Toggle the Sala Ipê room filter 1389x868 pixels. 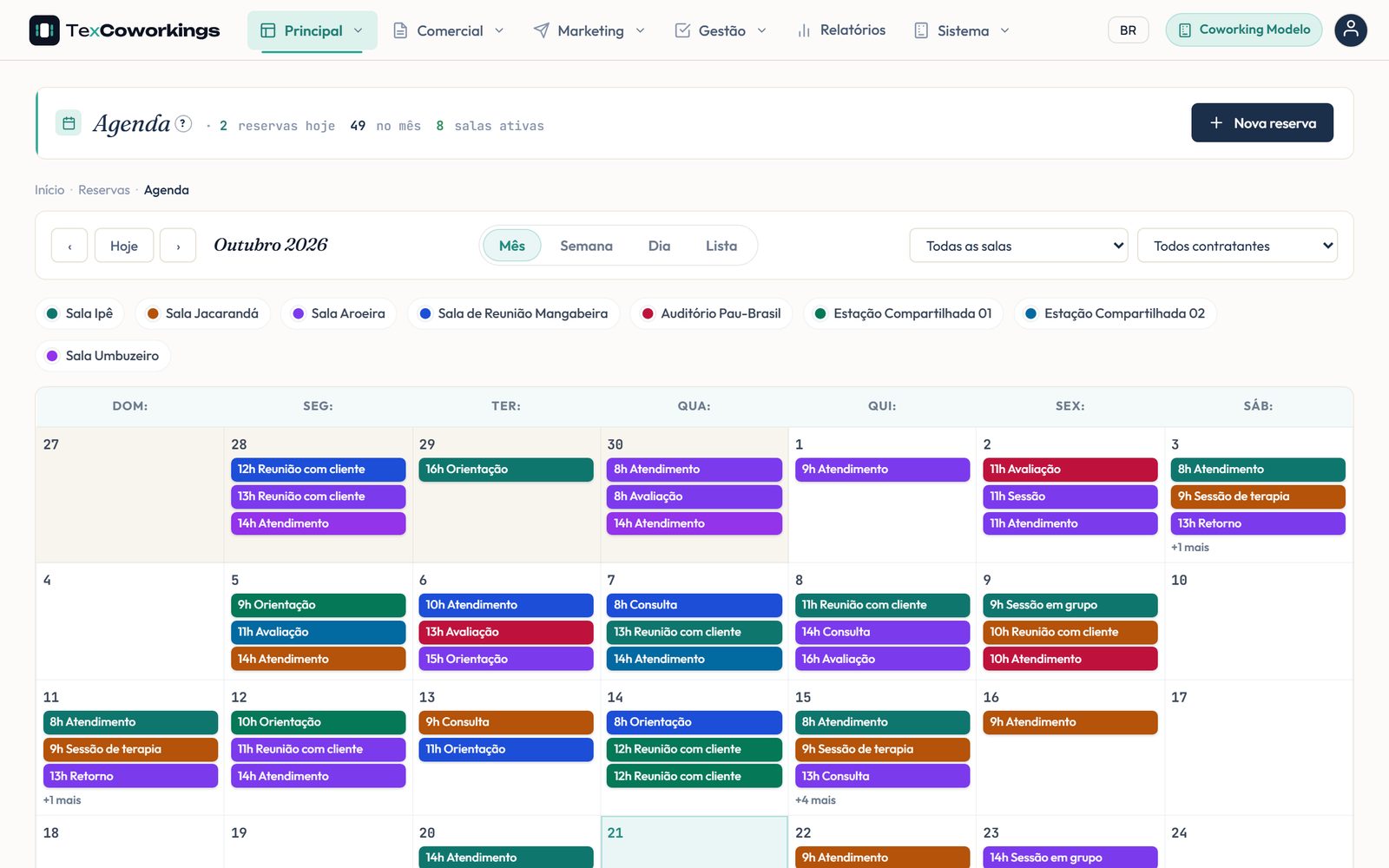[80, 313]
